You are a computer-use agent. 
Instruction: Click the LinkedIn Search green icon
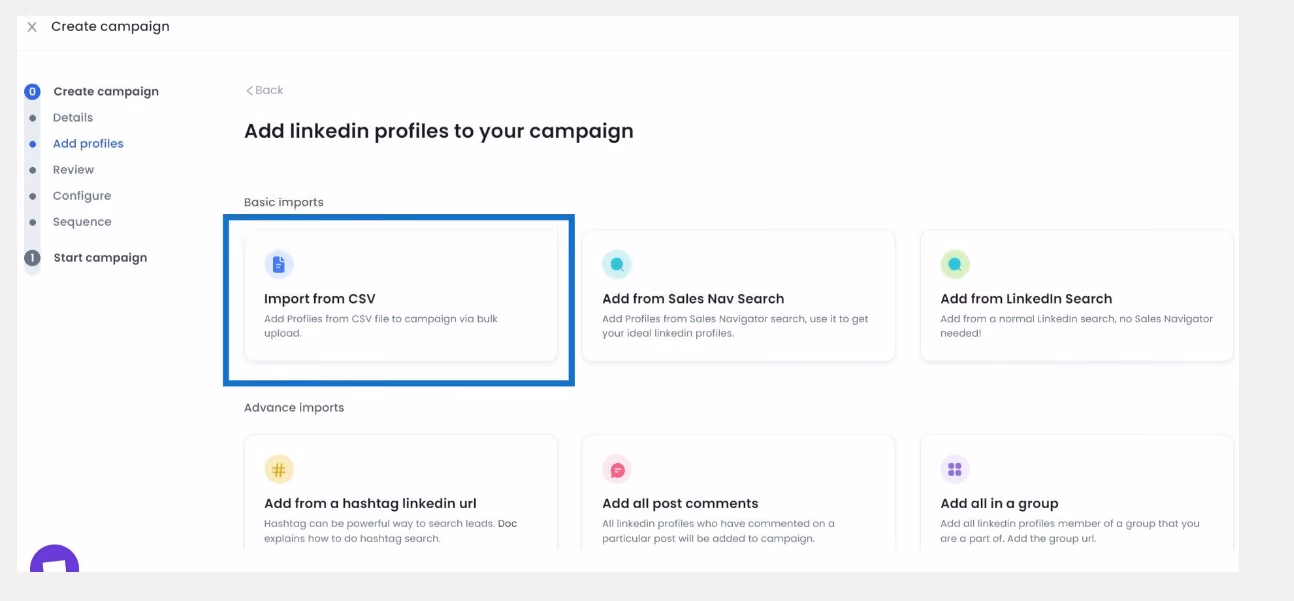[x=955, y=265]
